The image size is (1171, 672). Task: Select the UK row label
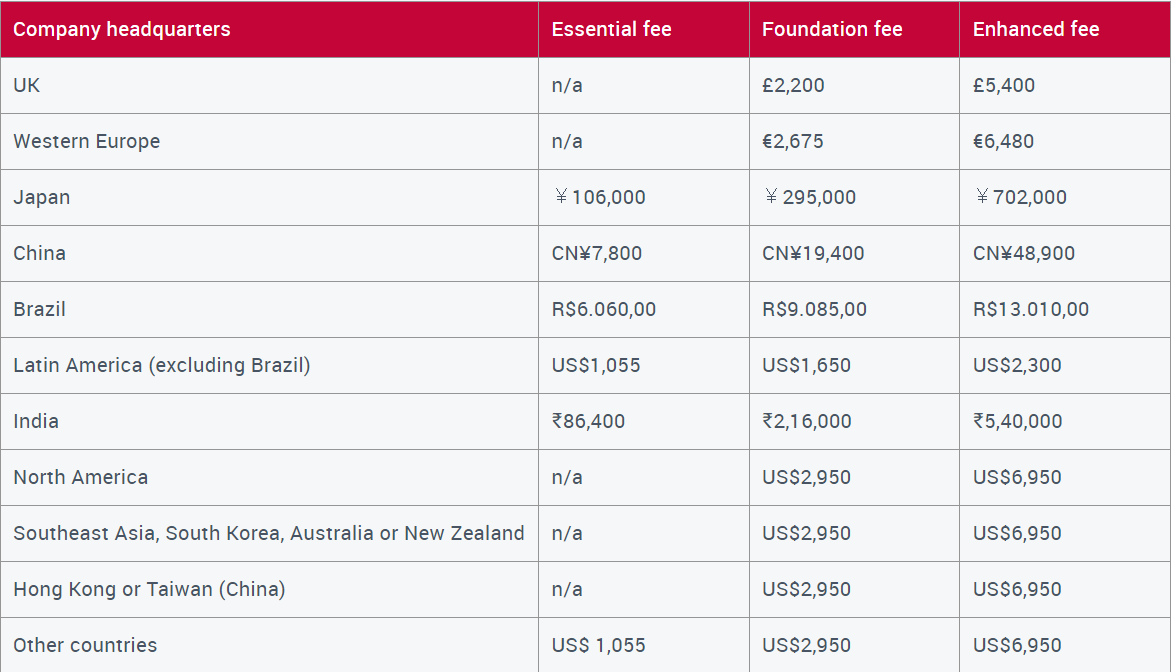click(x=27, y=85)
